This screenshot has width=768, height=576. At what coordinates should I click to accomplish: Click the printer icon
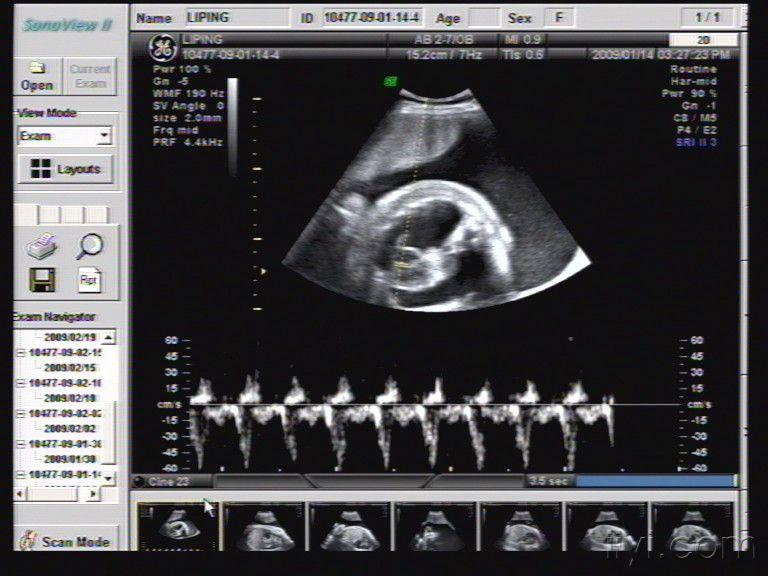[42, 246]
